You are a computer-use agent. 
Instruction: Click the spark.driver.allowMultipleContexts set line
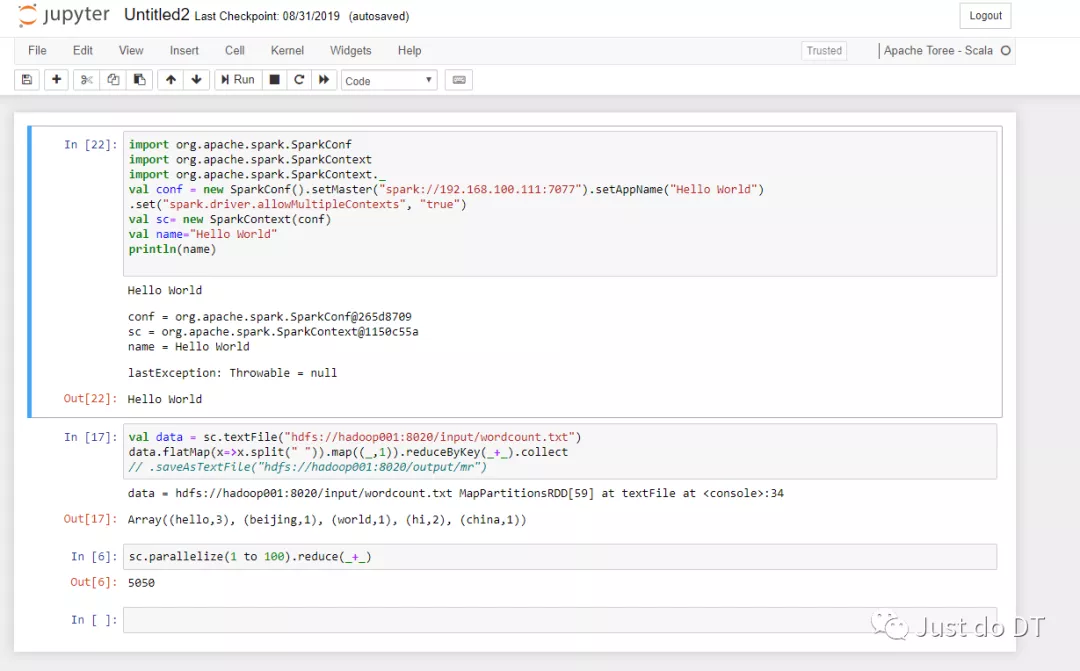point(297,205)
